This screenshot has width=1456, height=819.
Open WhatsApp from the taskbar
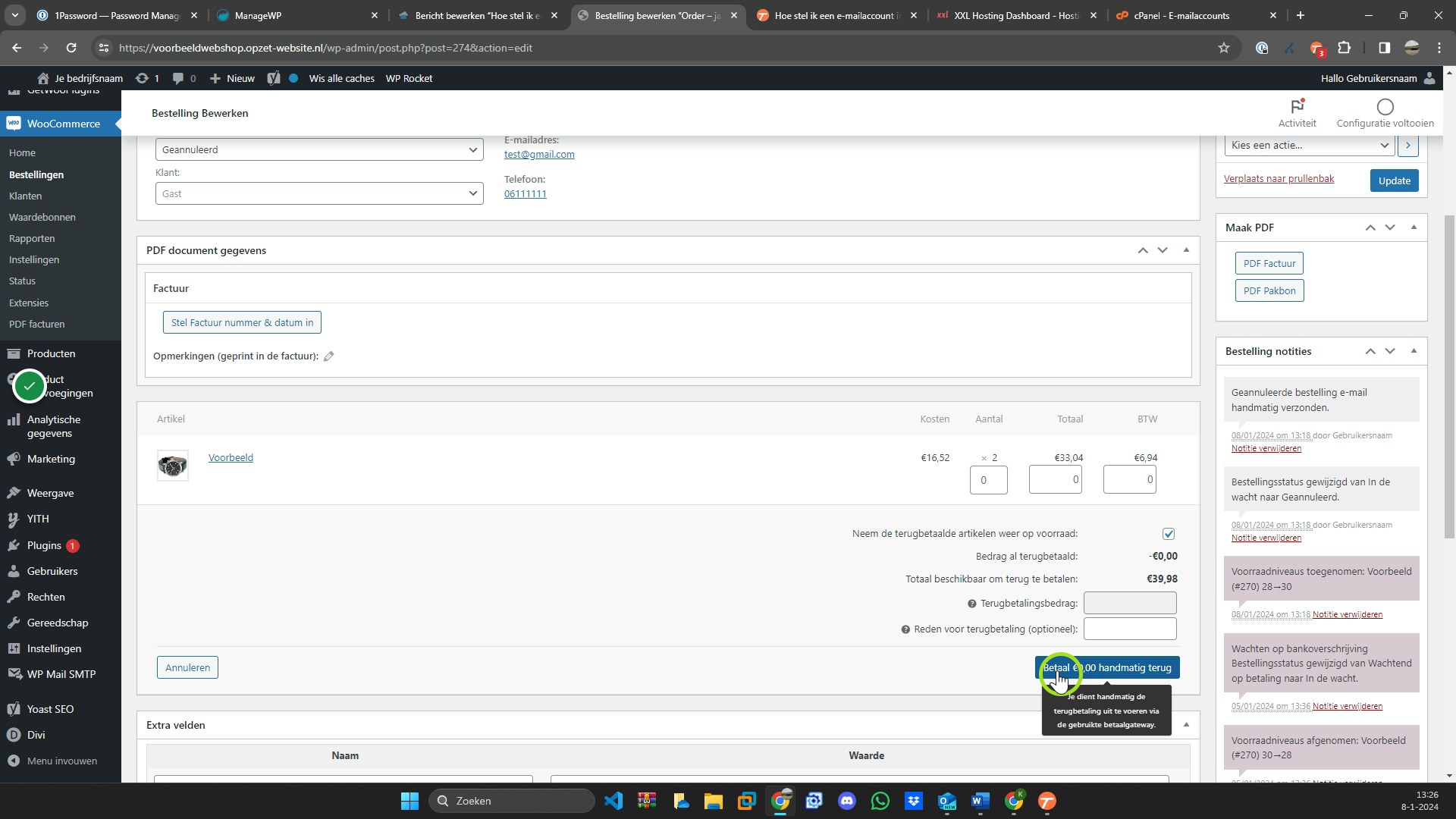(880, 801)
